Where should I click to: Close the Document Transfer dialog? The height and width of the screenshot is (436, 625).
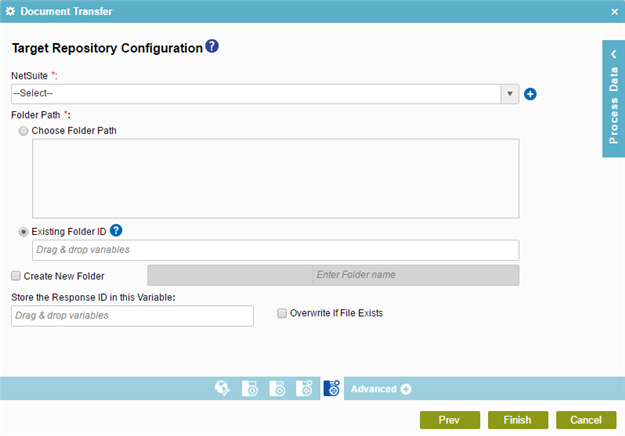pos(614,12)
